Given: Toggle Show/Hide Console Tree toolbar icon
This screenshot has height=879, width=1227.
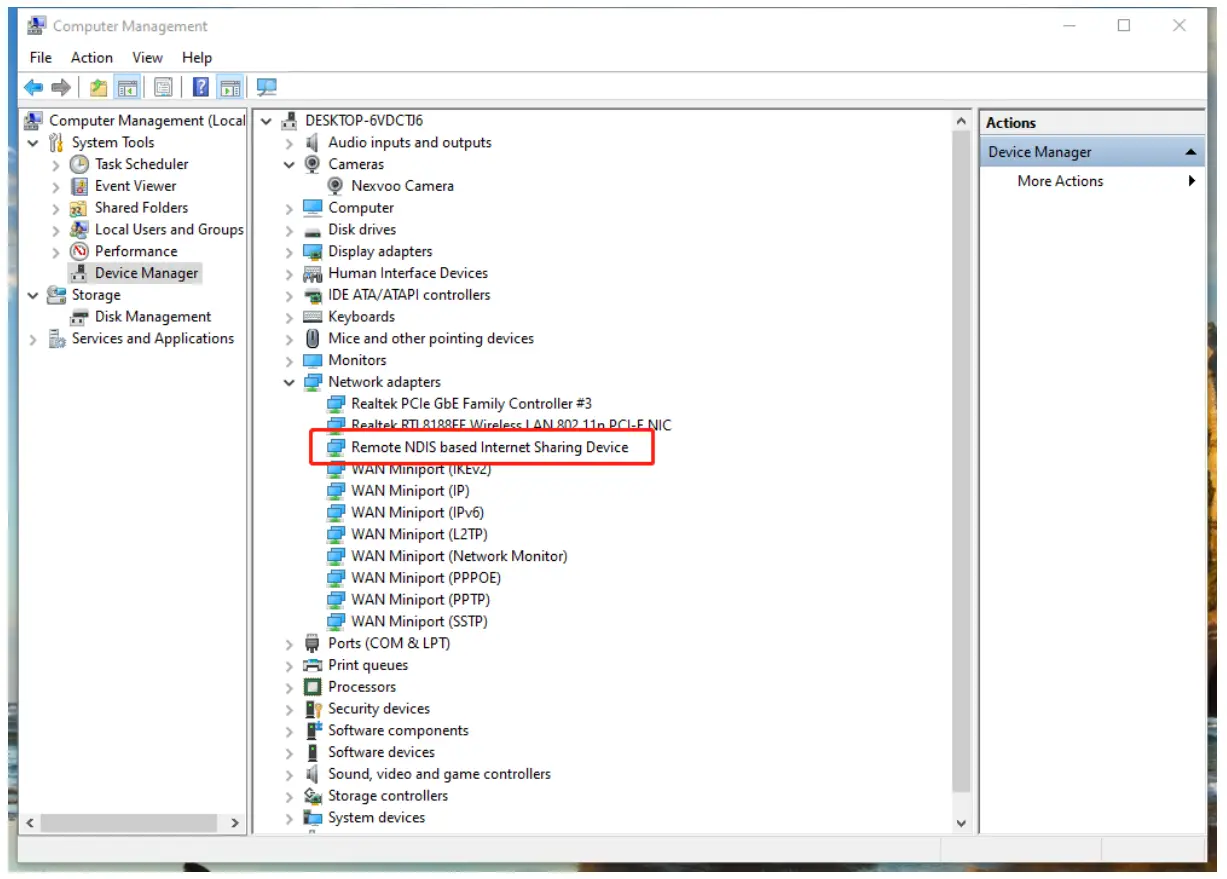Looking at the screenshot, I should coord(127,88).
